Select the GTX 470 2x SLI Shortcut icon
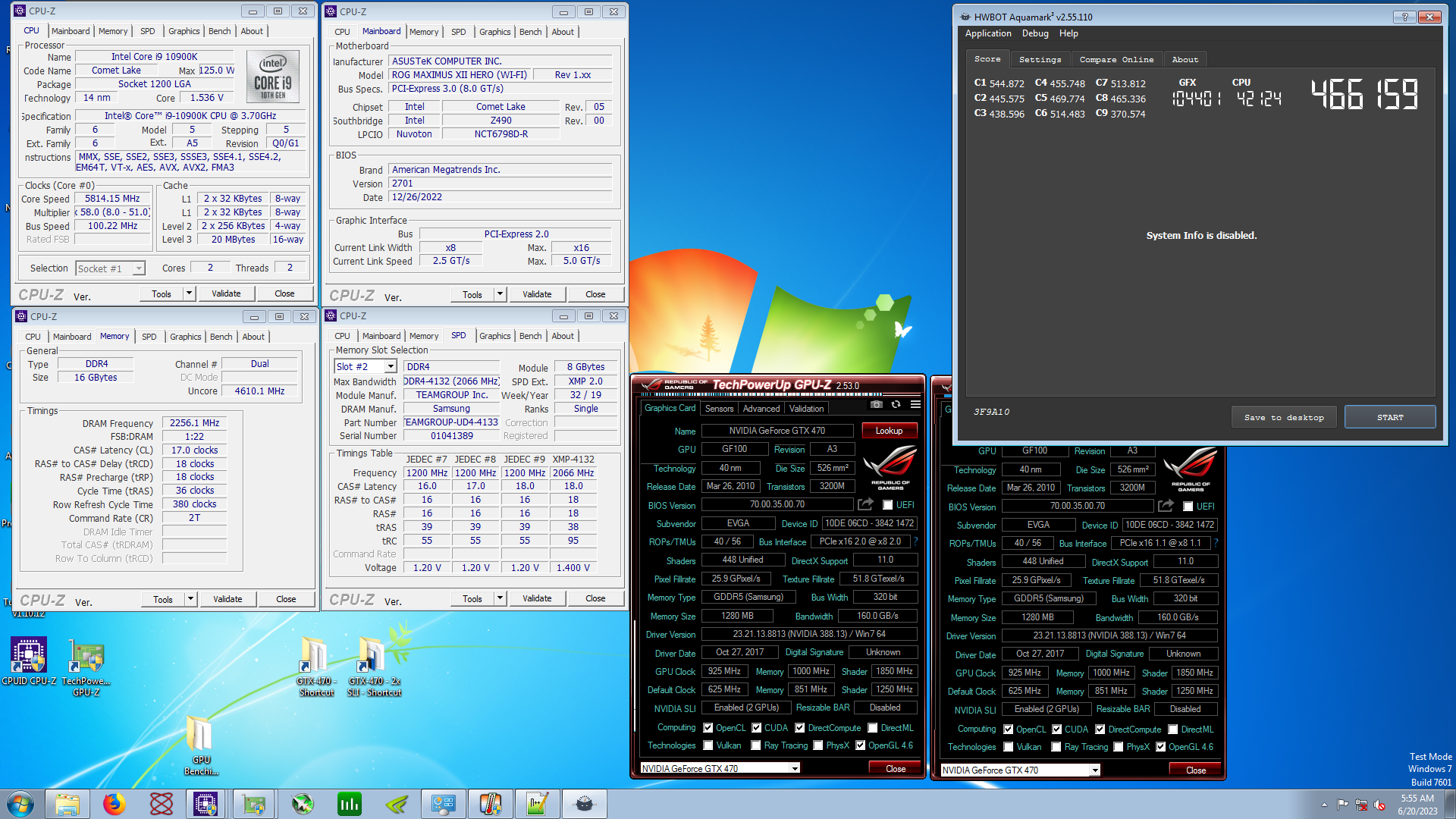This screenshot has height=819, width=1456. tap(374, 667)
